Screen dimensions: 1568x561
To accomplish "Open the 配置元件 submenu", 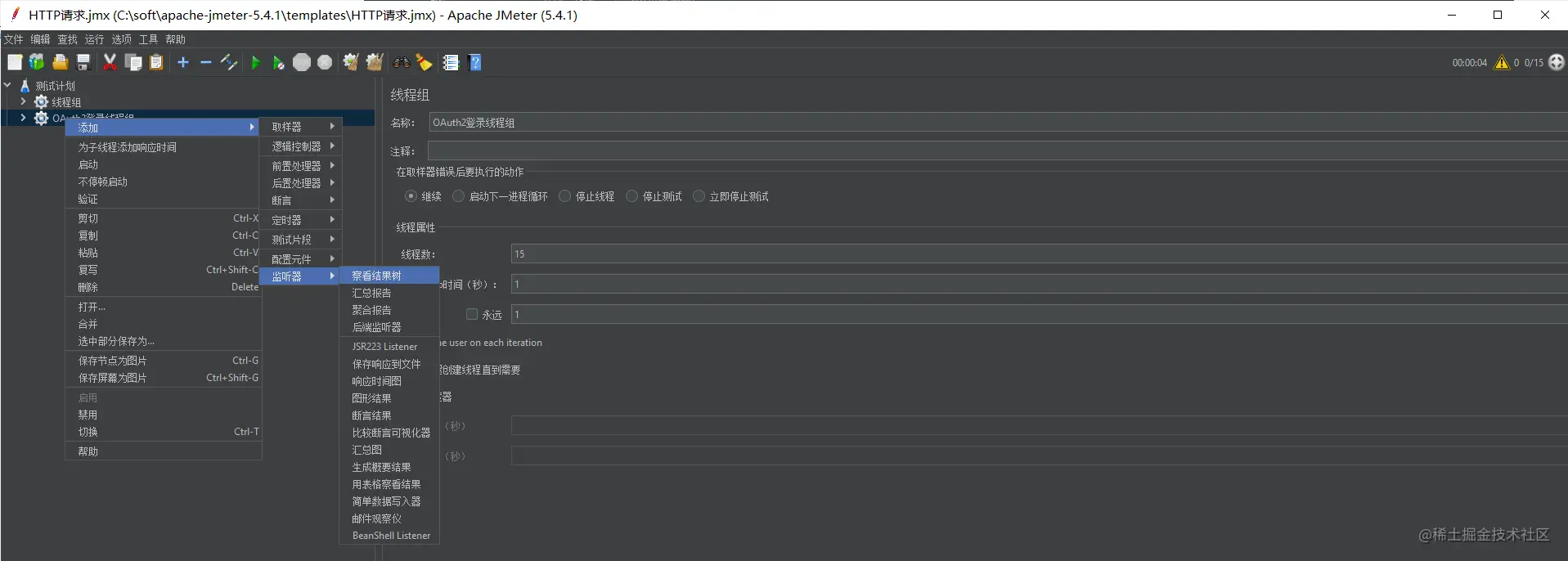I will [300, 259].
